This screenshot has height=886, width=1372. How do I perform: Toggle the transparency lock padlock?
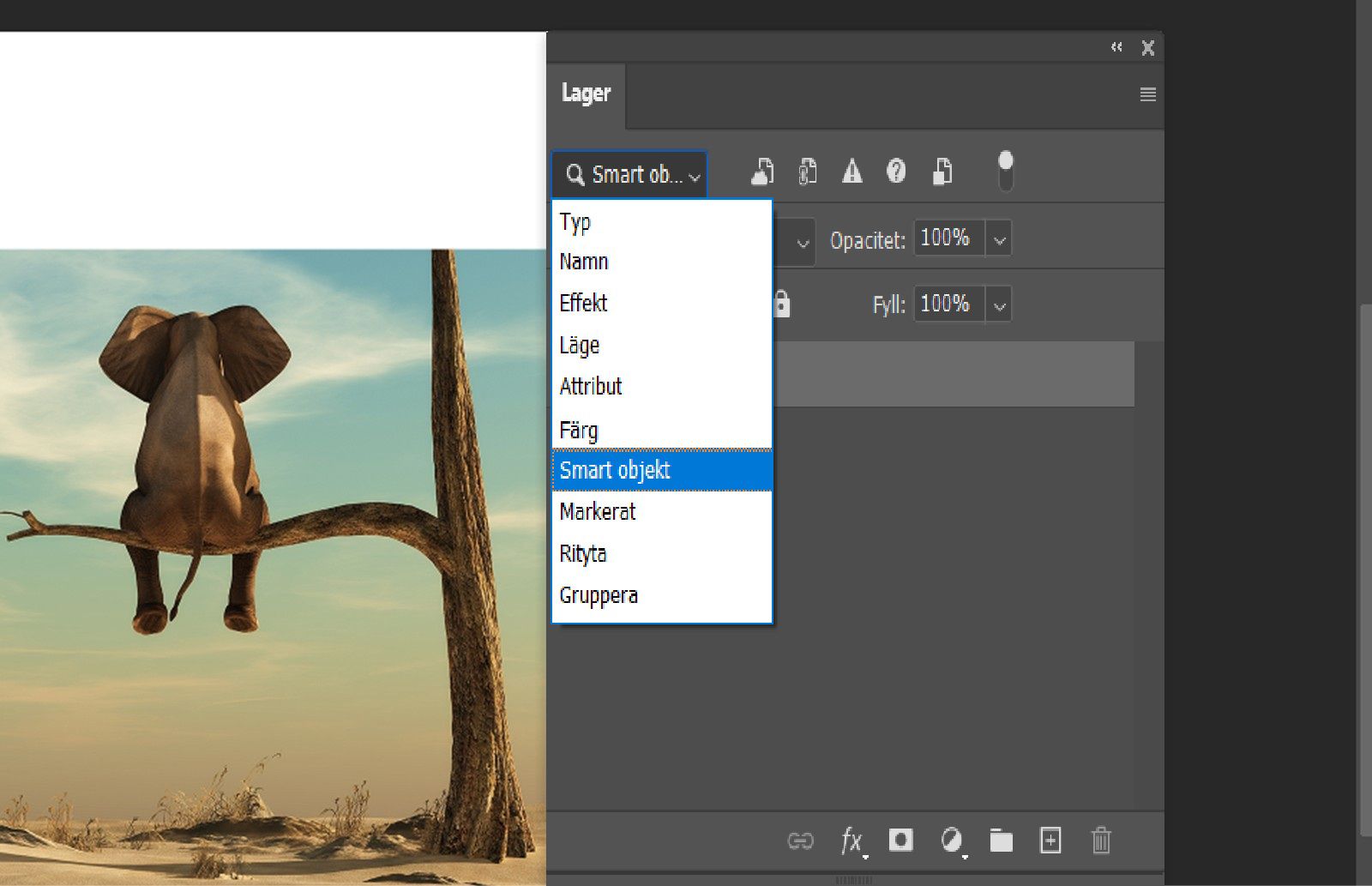[780, 304]
